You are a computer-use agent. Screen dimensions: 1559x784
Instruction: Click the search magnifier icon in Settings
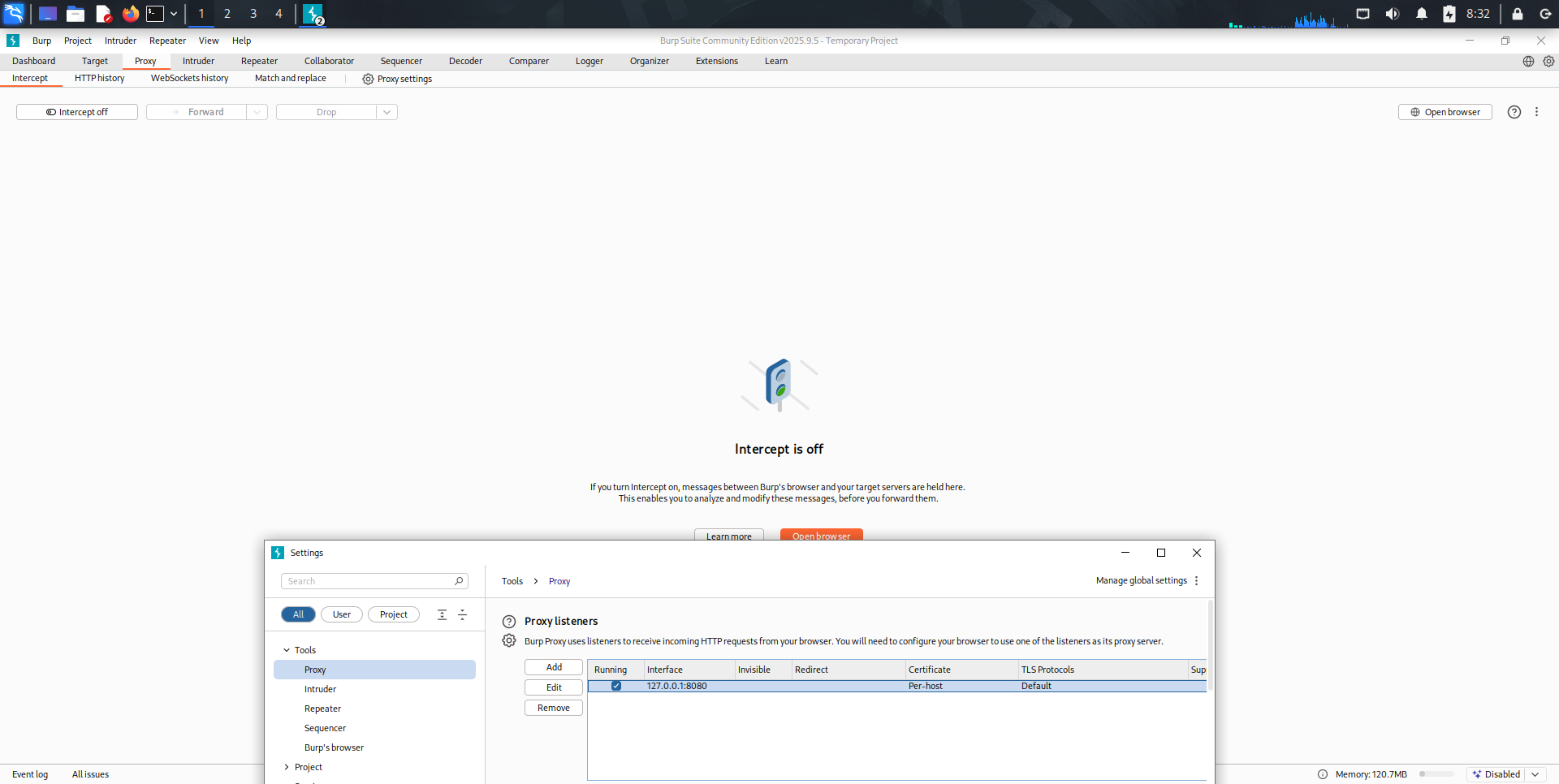[459, 581]
